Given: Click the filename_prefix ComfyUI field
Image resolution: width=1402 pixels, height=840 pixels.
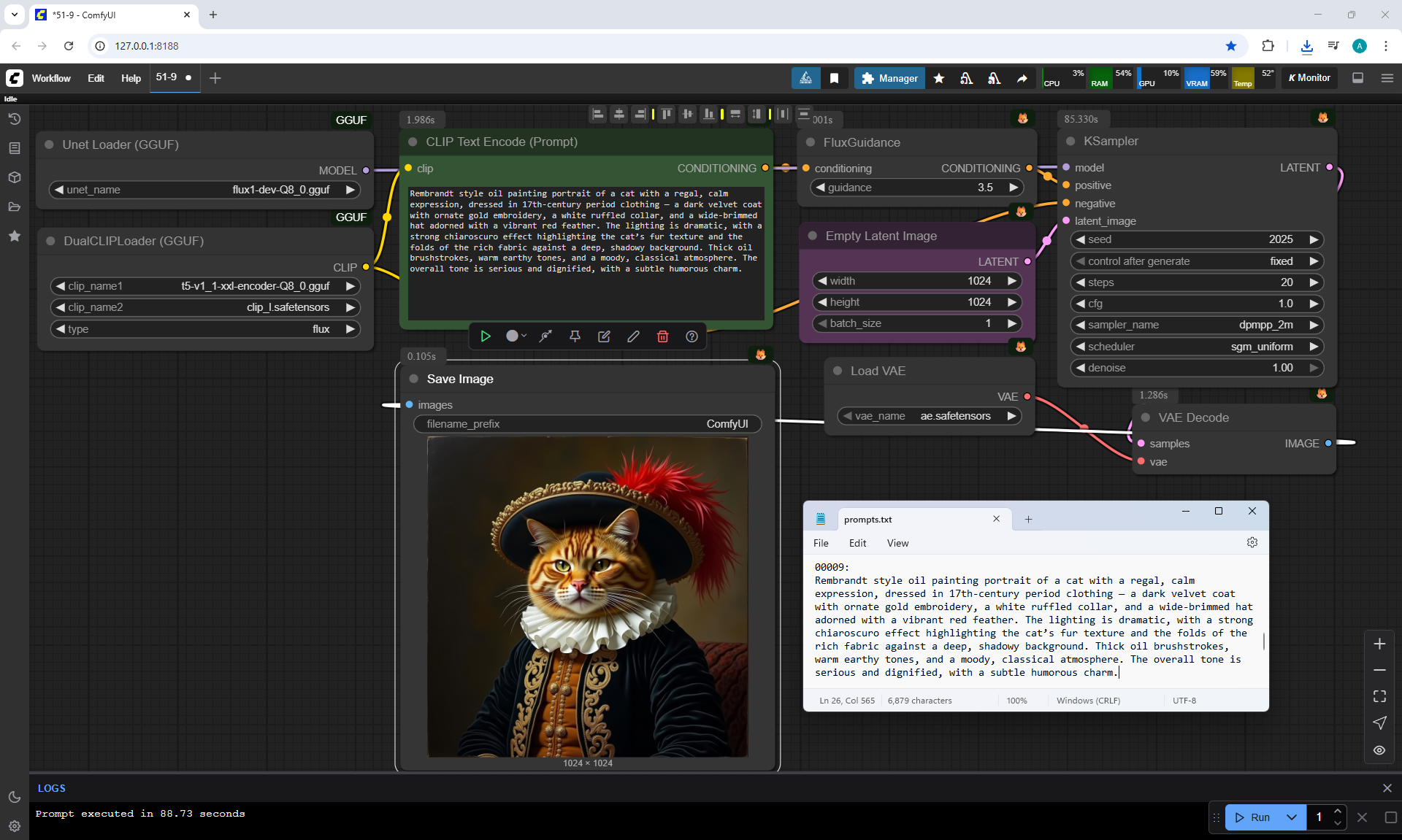Looking at the screenshot, I should click(587, 424).
